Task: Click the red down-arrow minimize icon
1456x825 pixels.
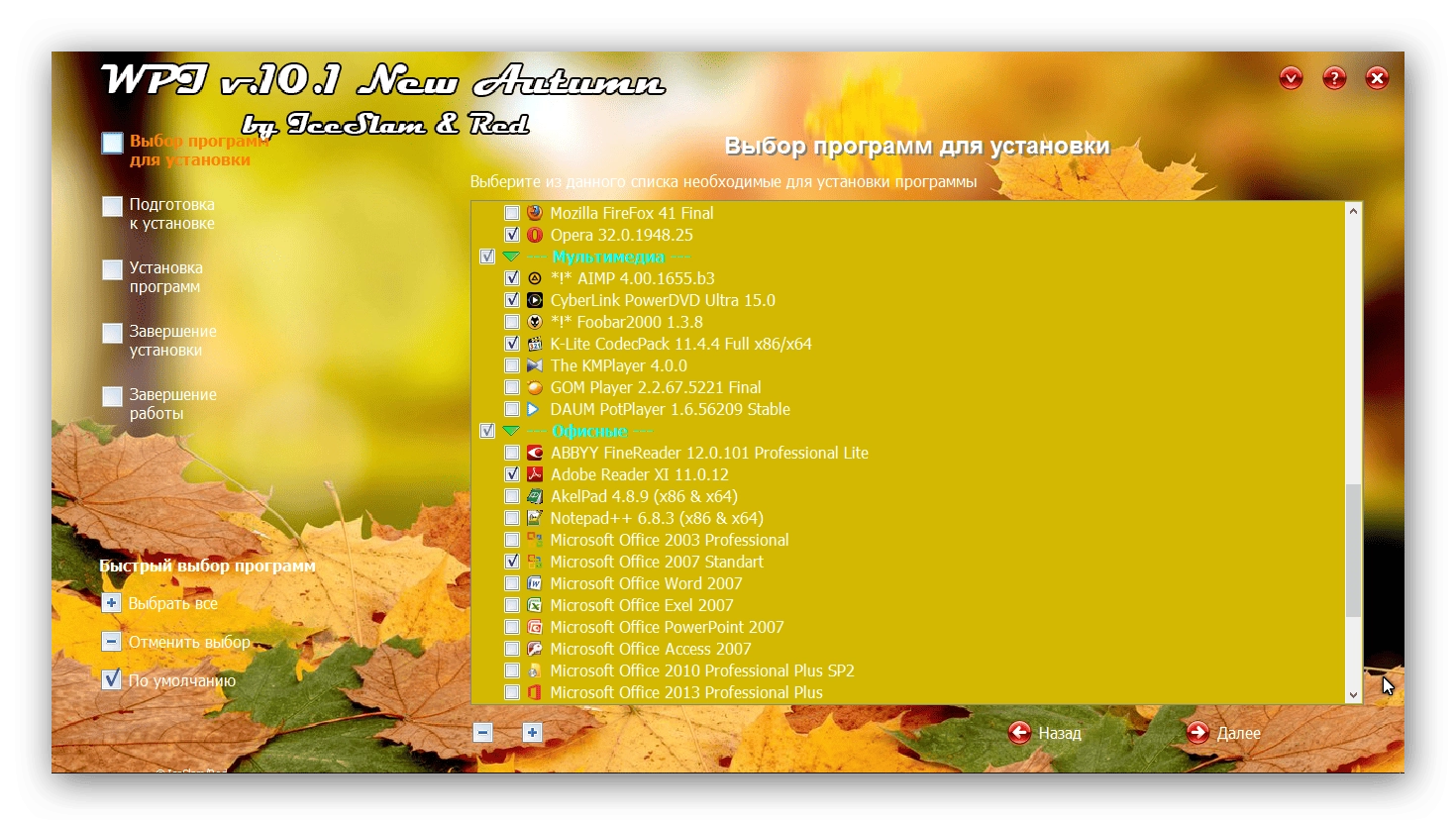Action: tap(1291, 78)
